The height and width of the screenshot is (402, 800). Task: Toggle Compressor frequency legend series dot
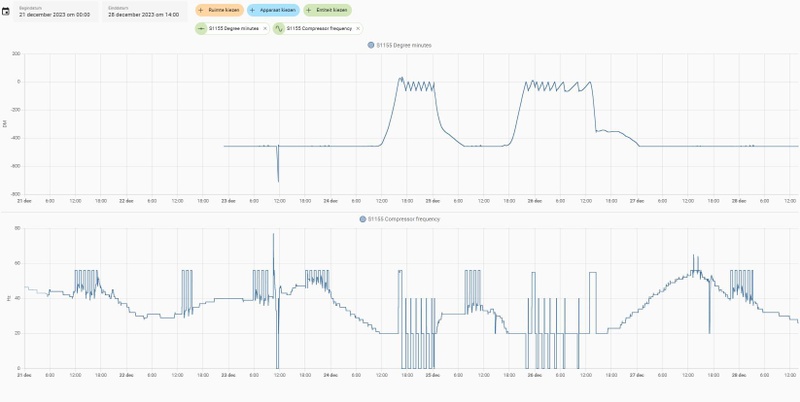pos(363,219)
